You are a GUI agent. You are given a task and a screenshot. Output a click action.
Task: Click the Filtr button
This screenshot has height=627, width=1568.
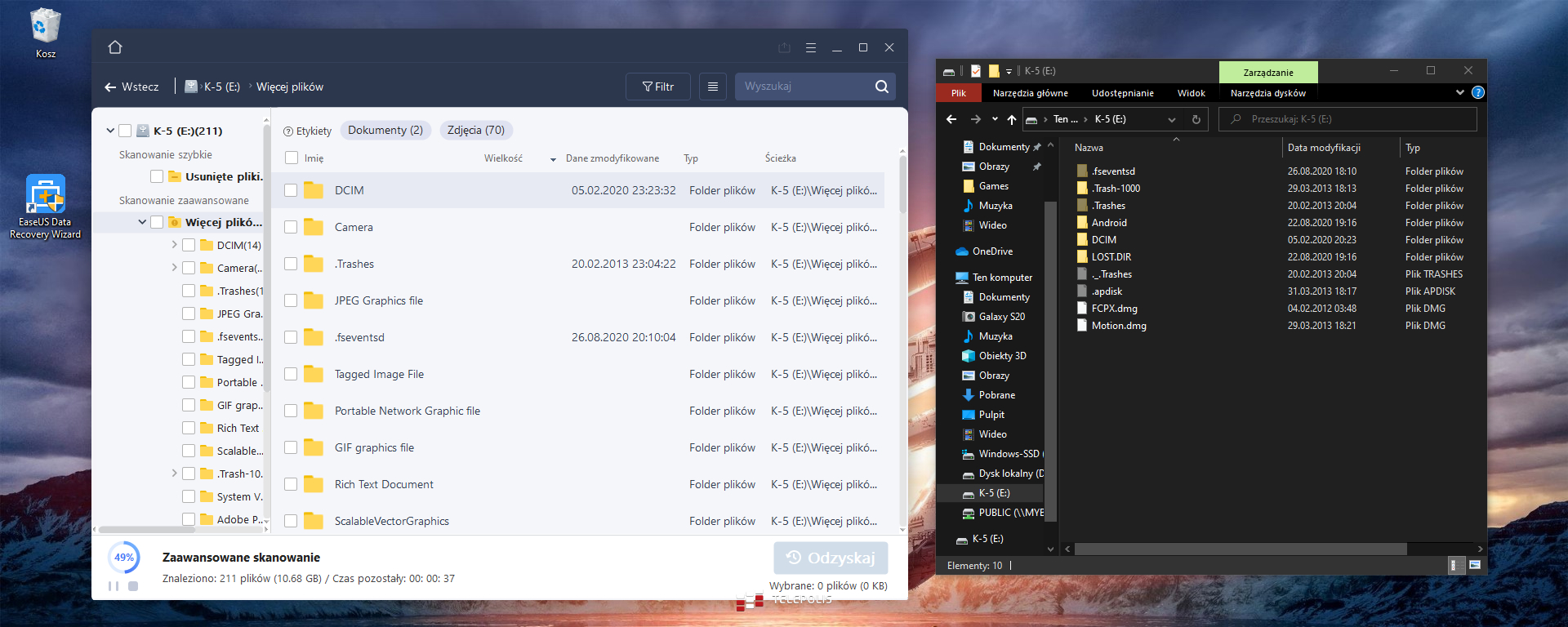coord(657,87)
